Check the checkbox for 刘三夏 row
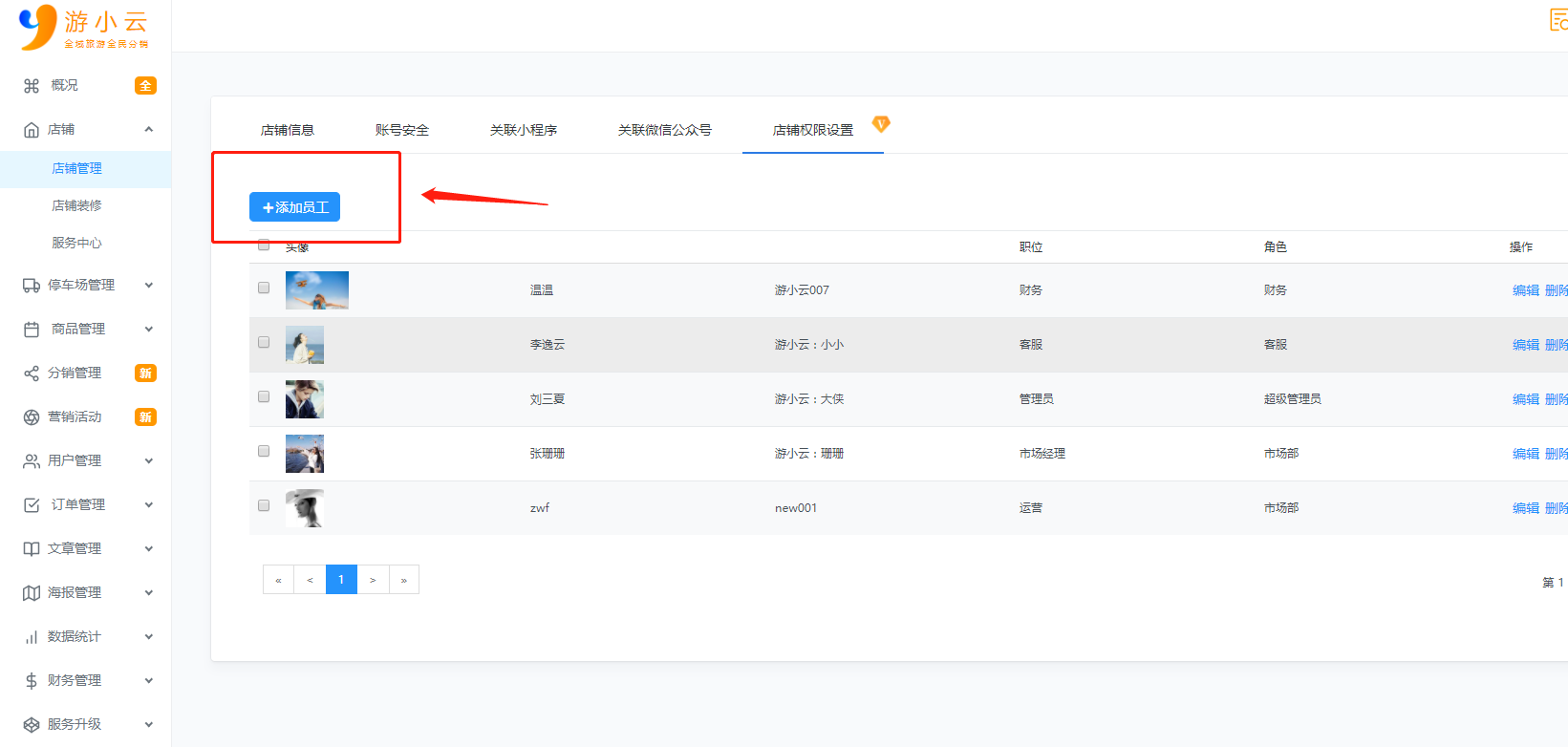This screenshot has width=1568, height=747. (264, 396)
